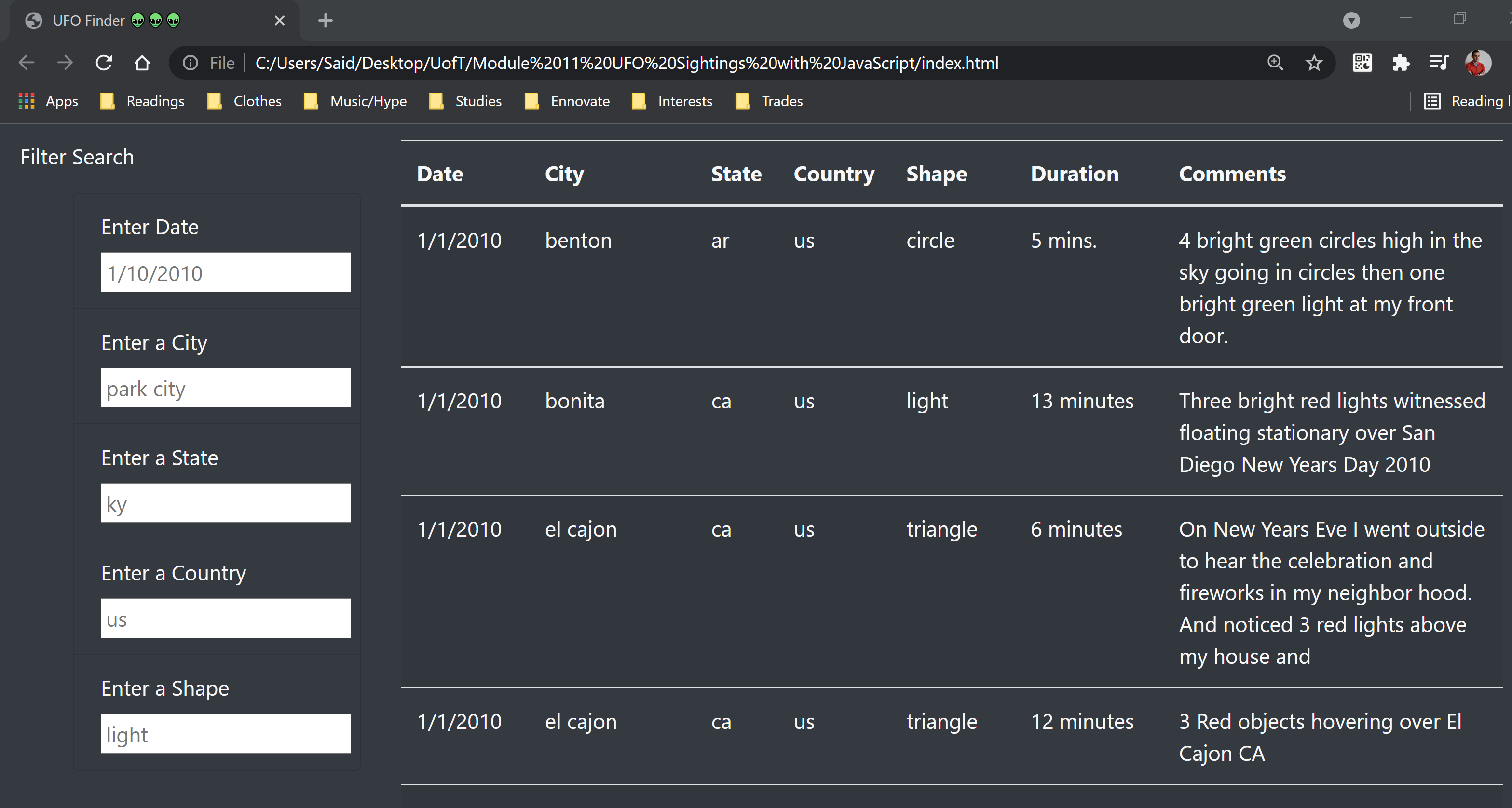Reload the UFO Finder page

point(104,63)
